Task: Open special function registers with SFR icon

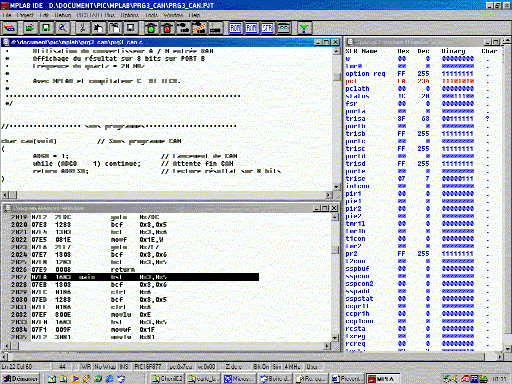Action: pos(267,28)
